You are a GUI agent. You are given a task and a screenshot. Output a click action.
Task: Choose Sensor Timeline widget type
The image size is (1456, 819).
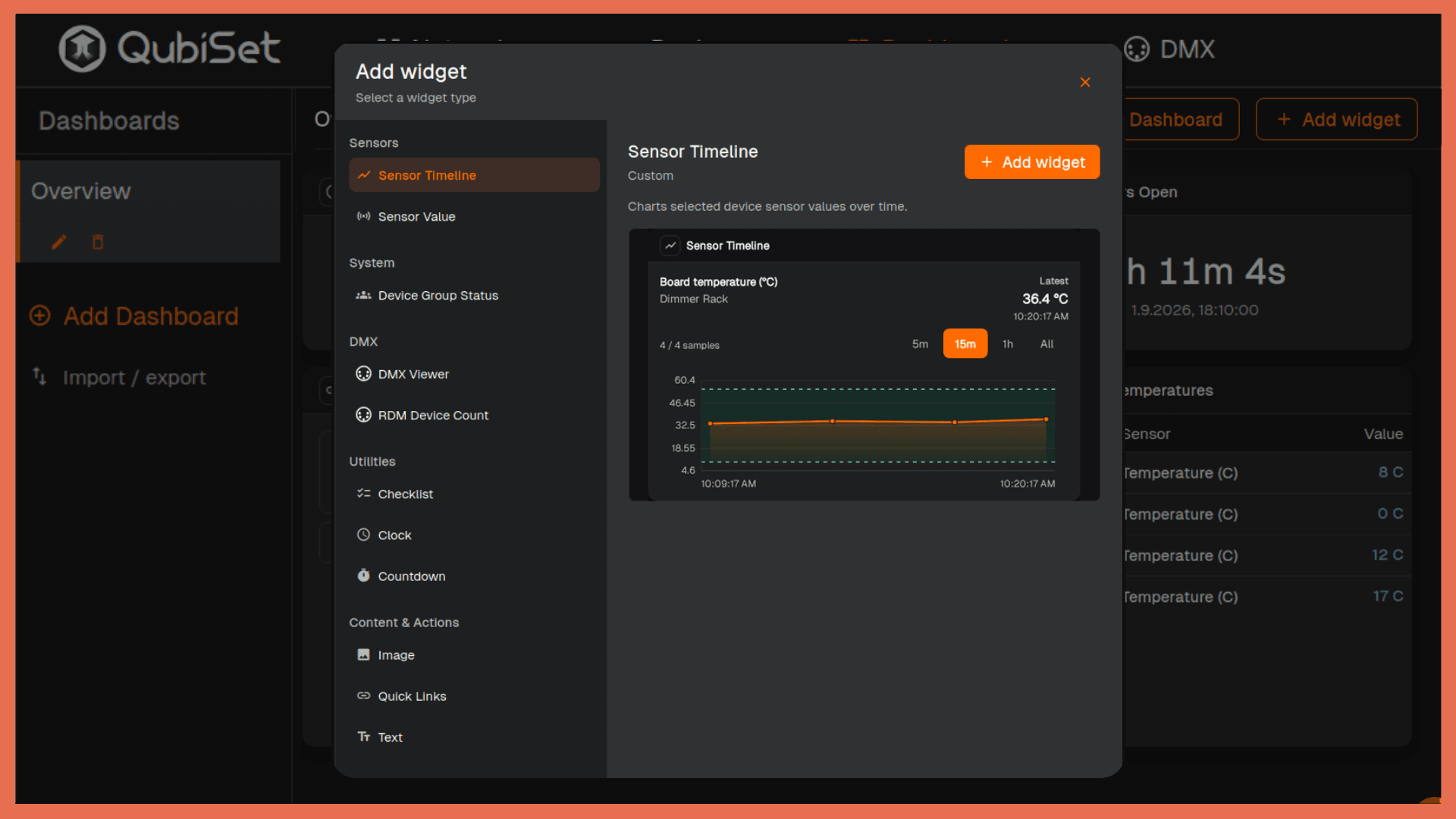[x=474, y=175]
